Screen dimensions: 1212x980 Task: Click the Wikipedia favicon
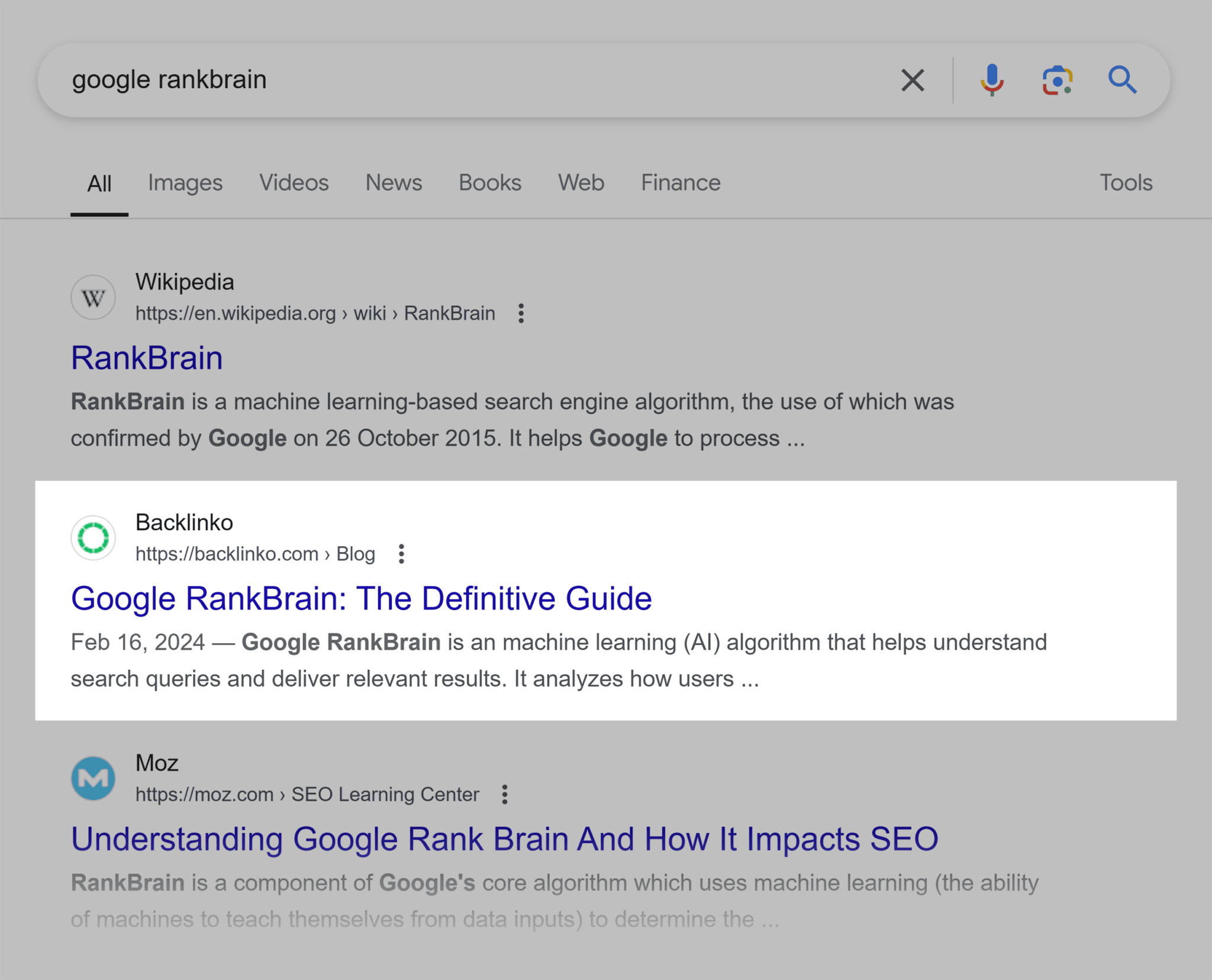pyautogui.click(x=93, y=296)
